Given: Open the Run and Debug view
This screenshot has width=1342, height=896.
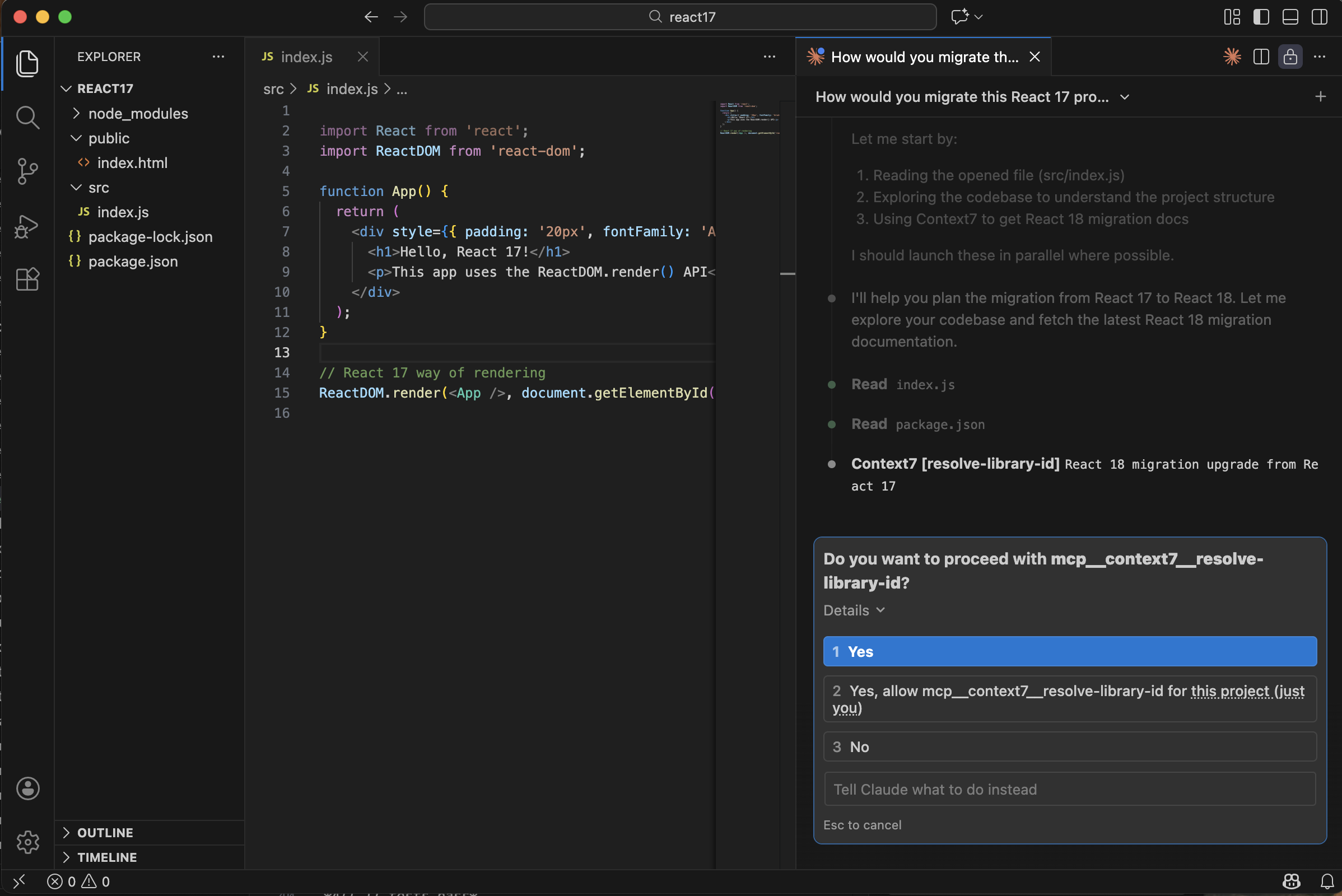Looking at the screenshot, I should (27, 226).
